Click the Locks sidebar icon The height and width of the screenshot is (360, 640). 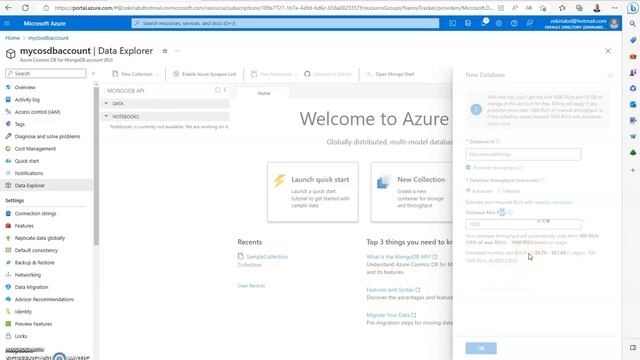tap(8, 336)
